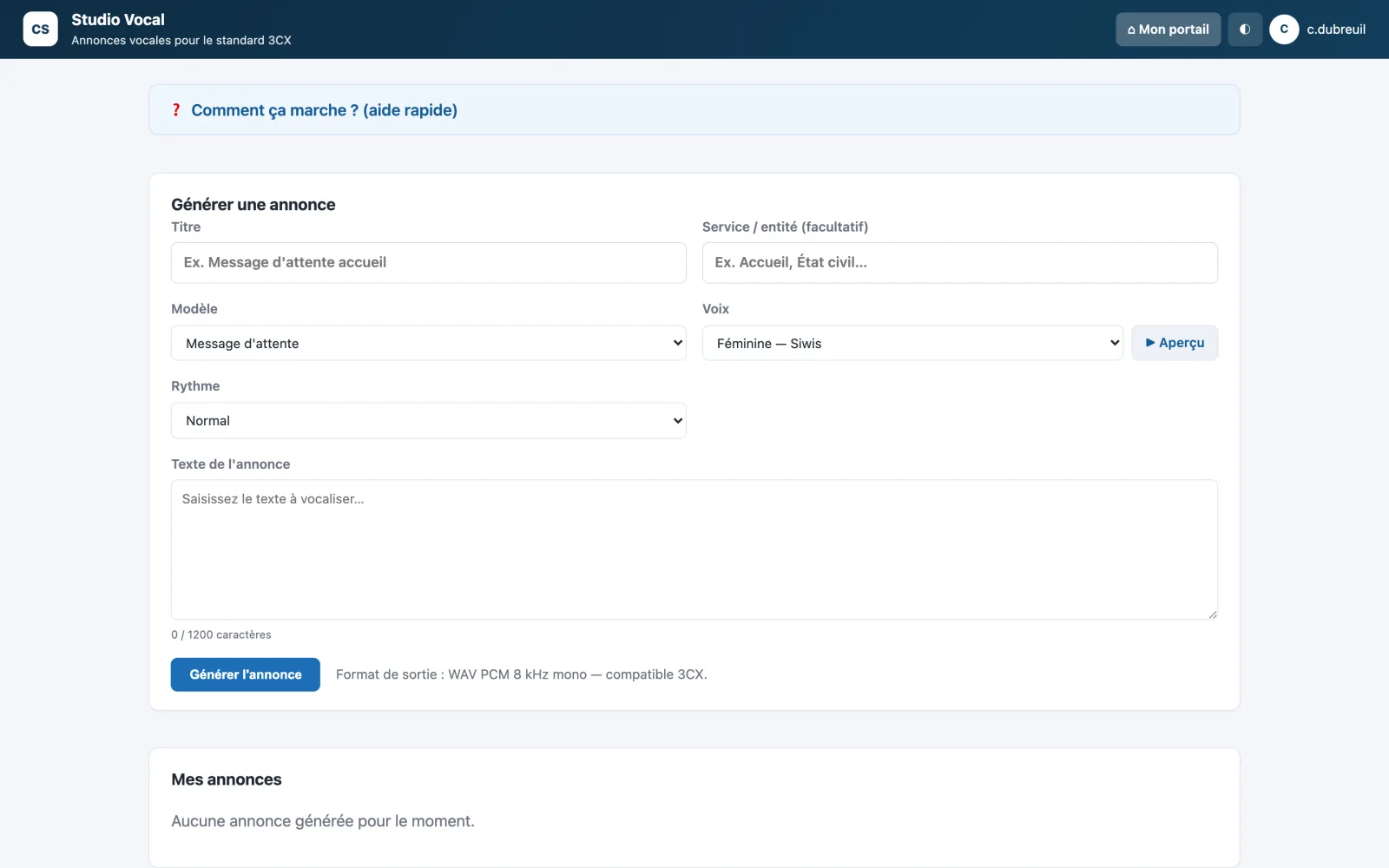Screen dimensions: 1389x868
Task: Focus the Service / entité field
Action: point(960,263)
